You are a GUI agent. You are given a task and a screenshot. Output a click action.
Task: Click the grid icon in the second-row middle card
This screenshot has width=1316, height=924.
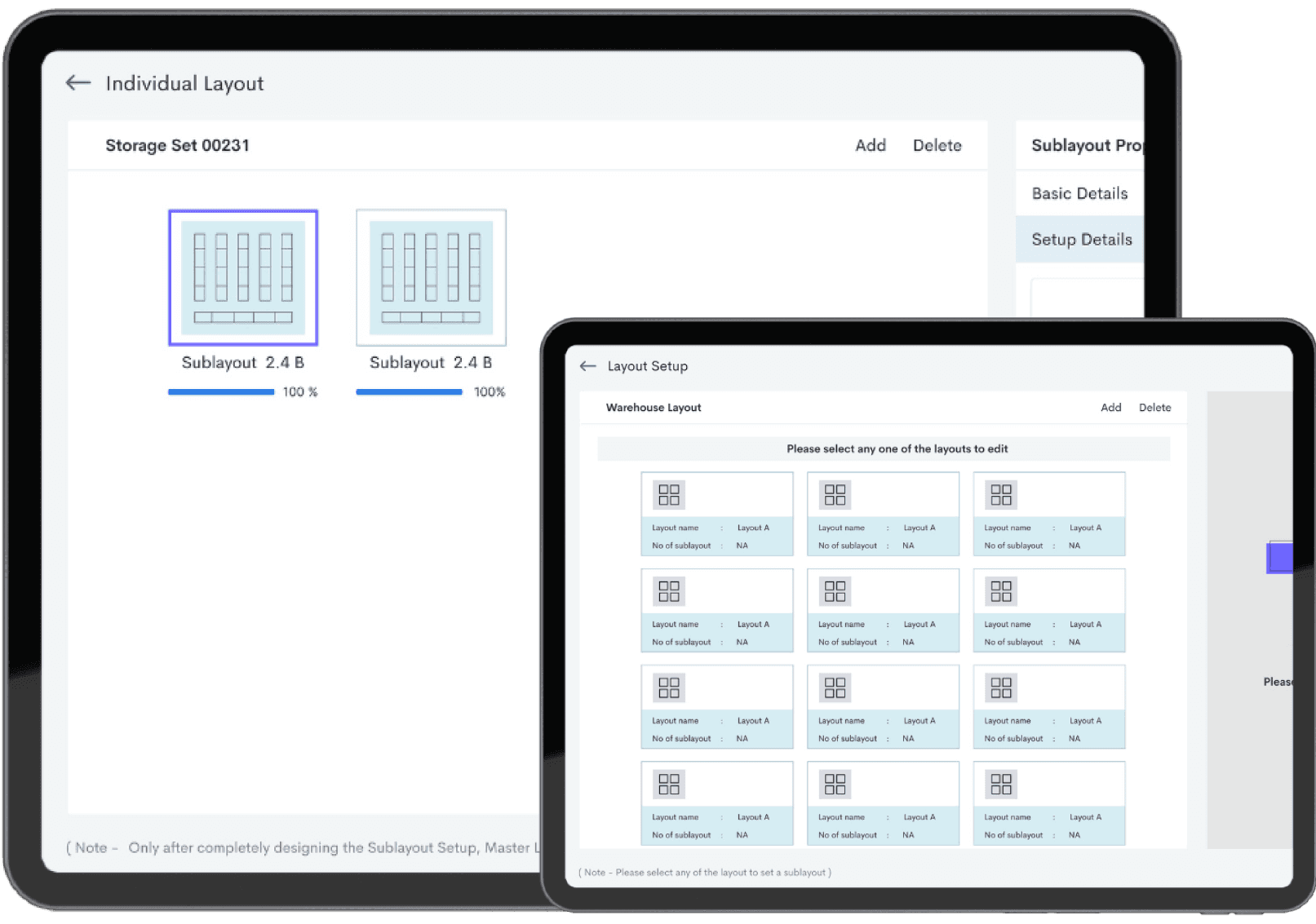835,591
